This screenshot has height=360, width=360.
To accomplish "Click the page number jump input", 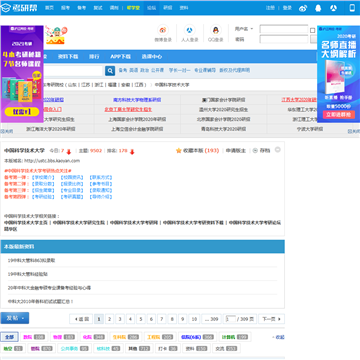I will click(x=230, y=319).
